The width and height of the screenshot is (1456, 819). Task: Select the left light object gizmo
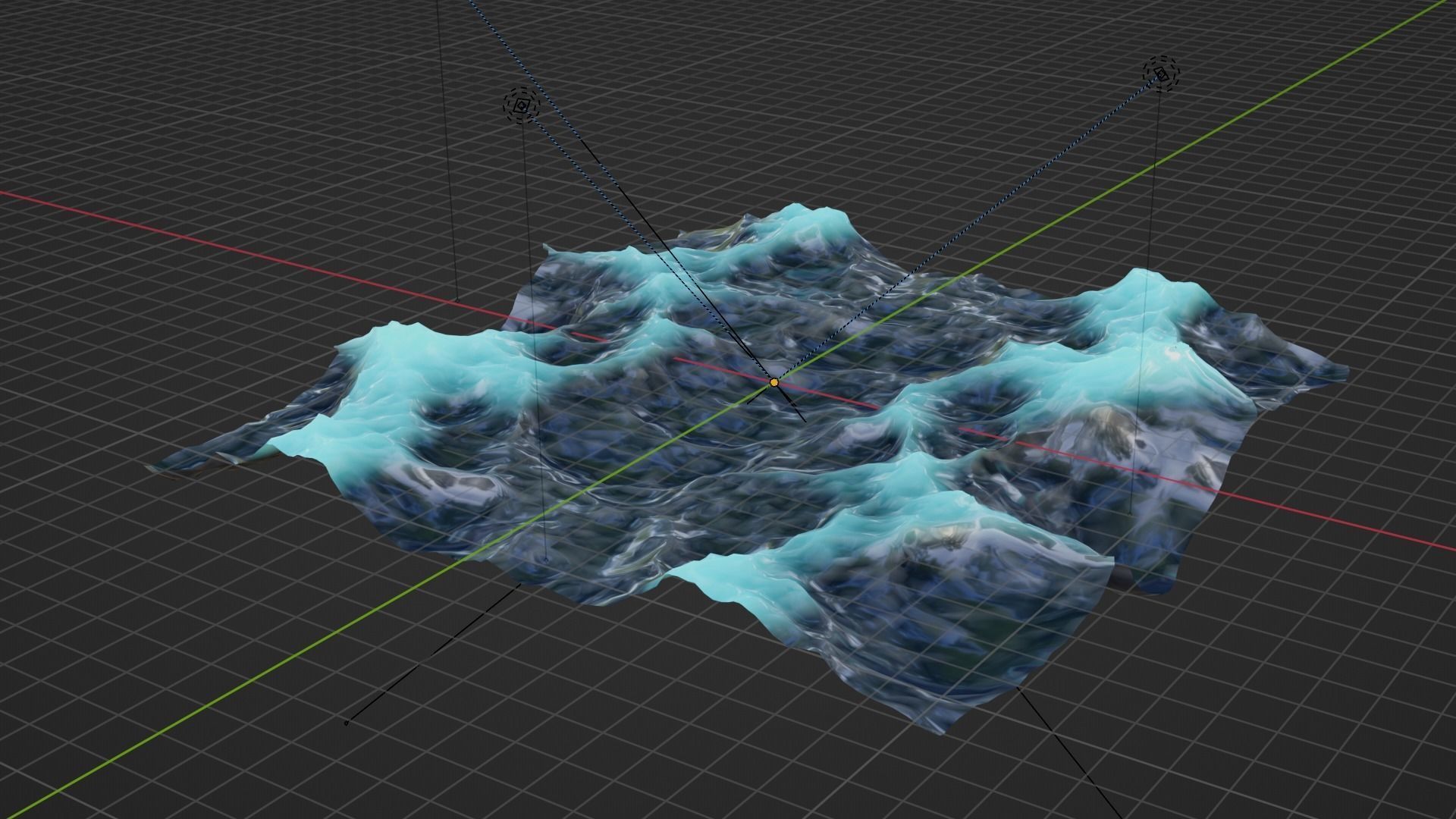[x=521, y=105]
